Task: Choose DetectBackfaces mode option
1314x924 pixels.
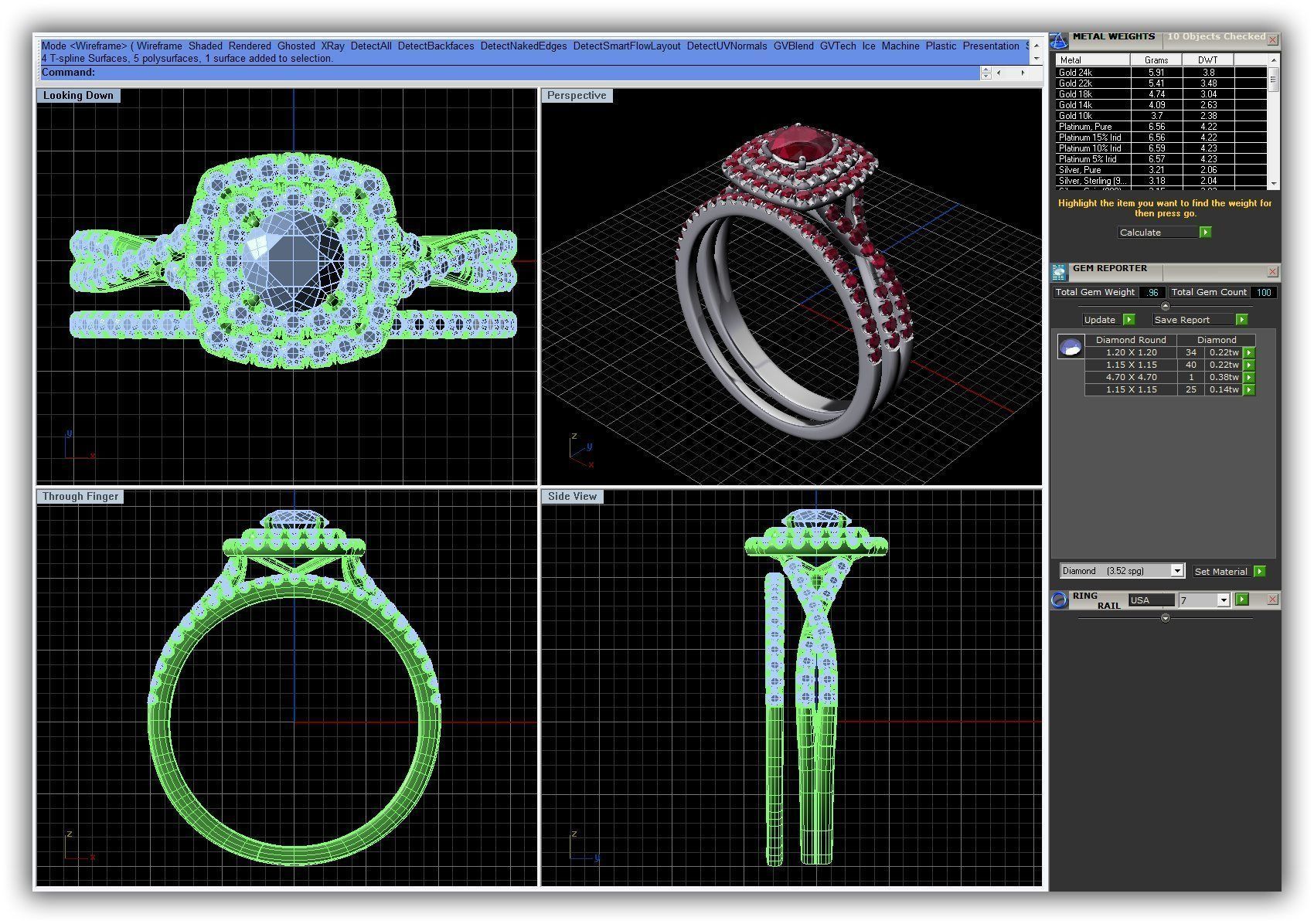Action: coord(436,46)
